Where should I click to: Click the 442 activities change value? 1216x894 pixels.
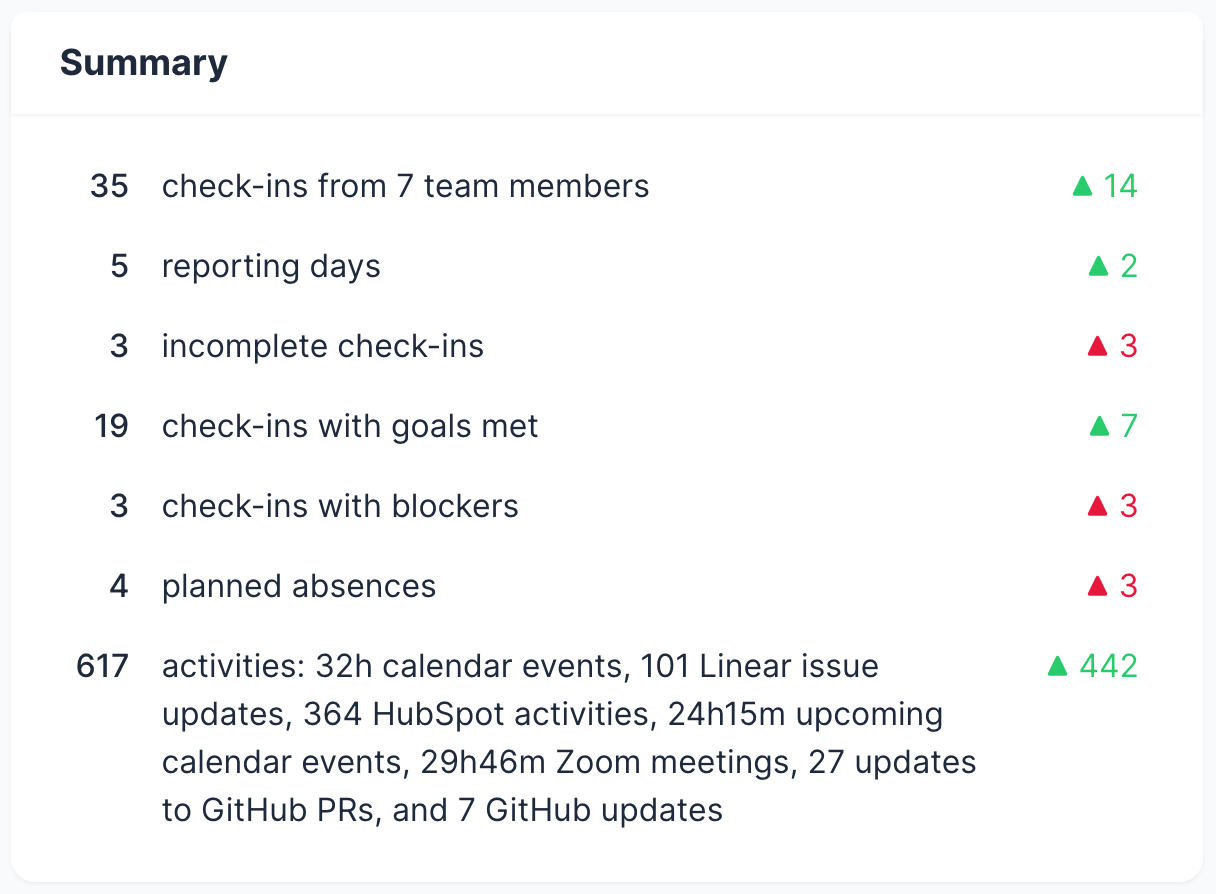pyautogui.click(x=1108, y=666)
